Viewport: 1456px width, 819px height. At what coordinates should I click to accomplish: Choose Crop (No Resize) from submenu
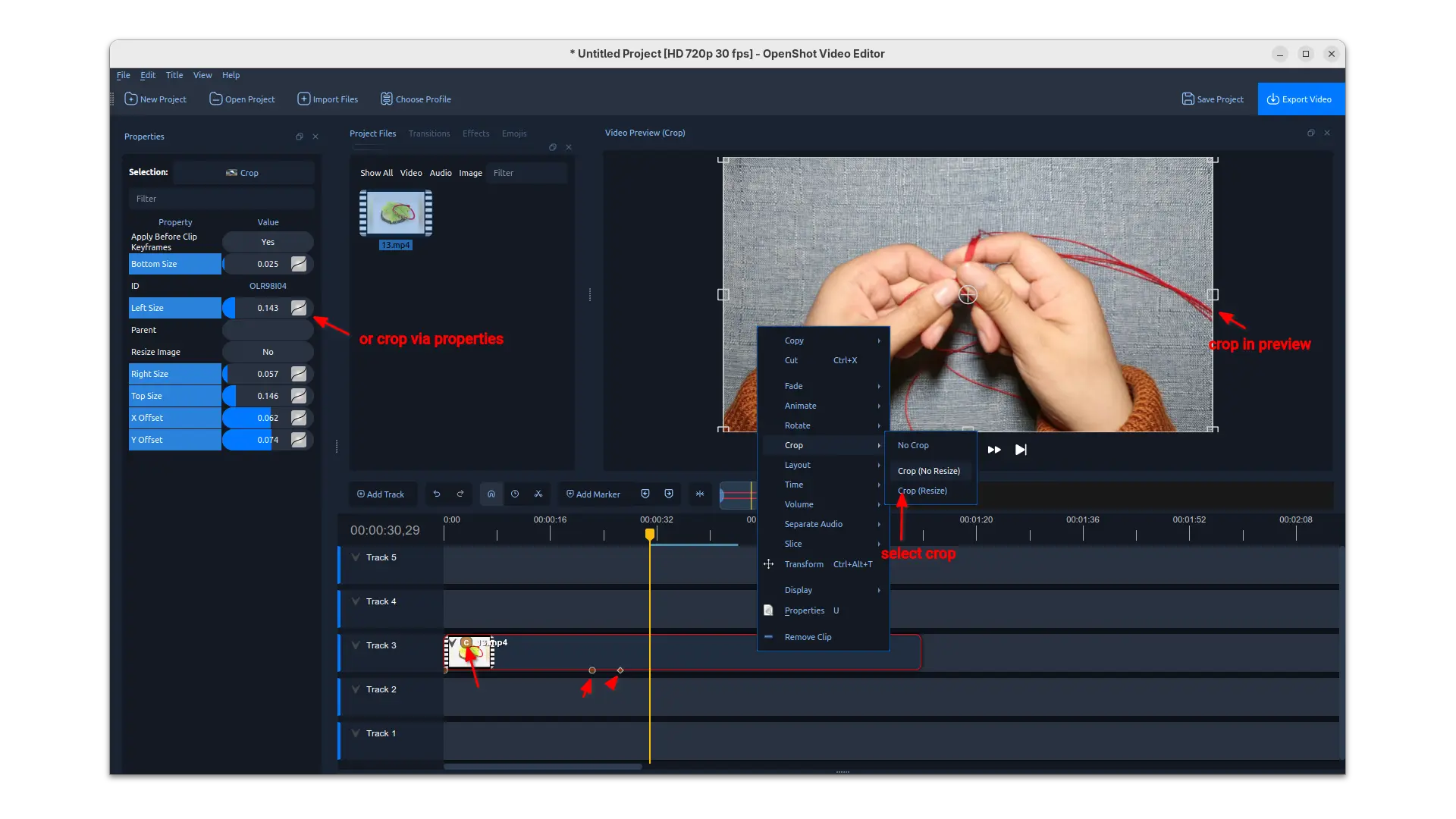pyautogui.click(x=929, y=471)
